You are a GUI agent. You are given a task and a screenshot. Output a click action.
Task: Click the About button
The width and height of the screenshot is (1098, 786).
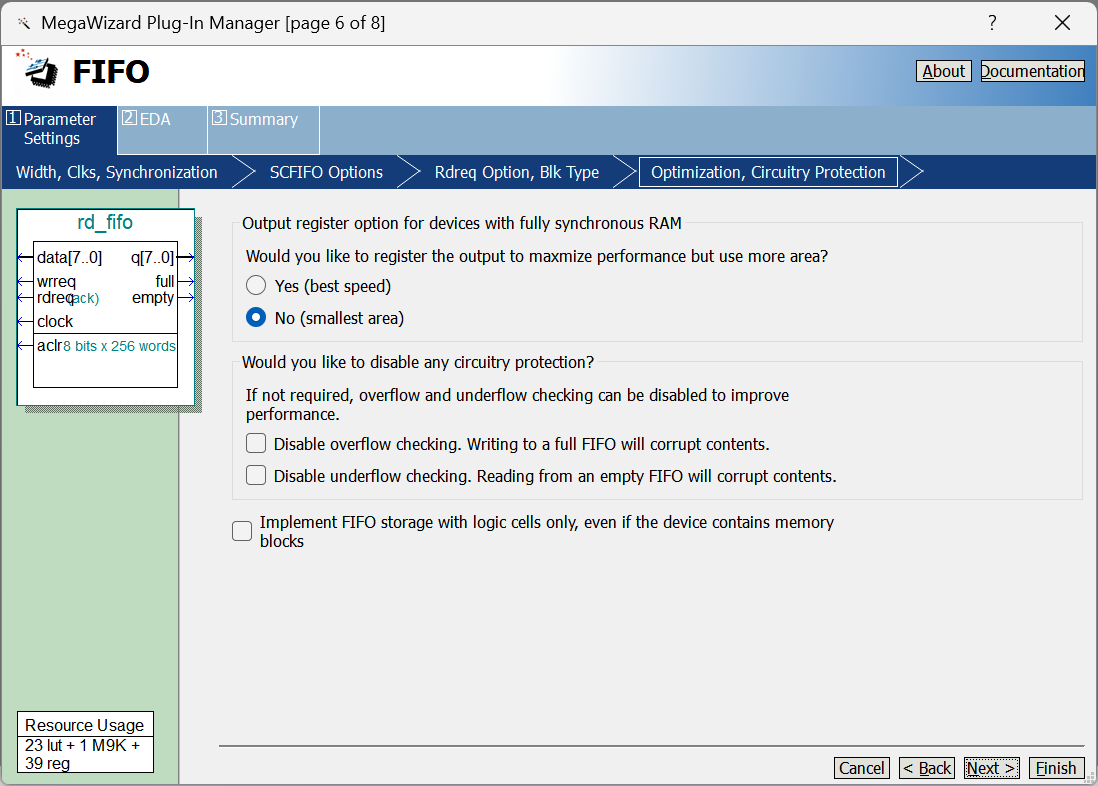tap(943, 71)
